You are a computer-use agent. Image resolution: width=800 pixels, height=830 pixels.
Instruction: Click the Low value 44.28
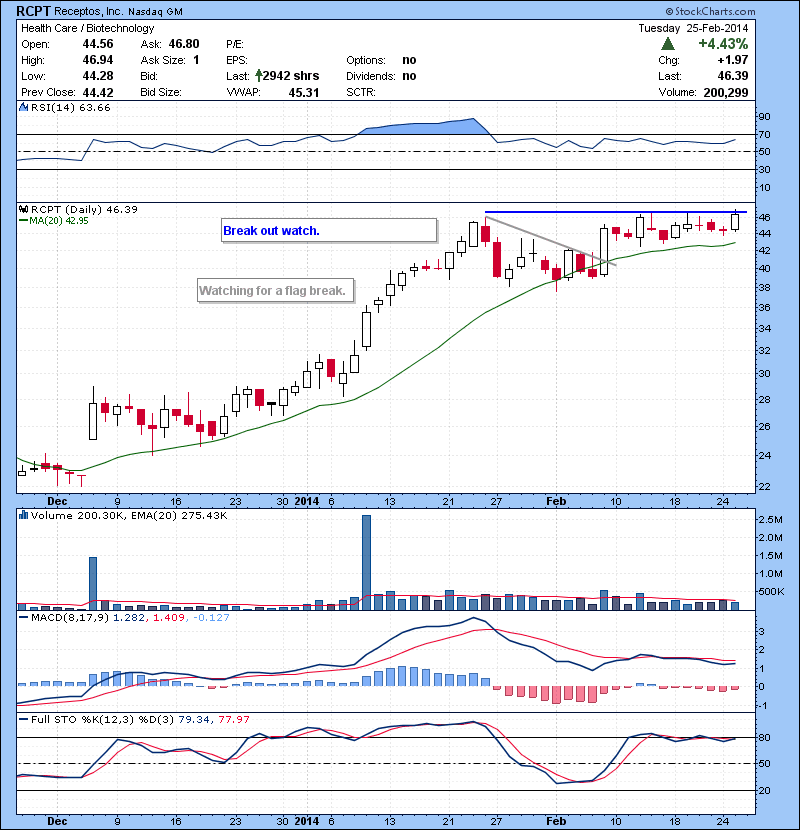click(x=98, y=76)
